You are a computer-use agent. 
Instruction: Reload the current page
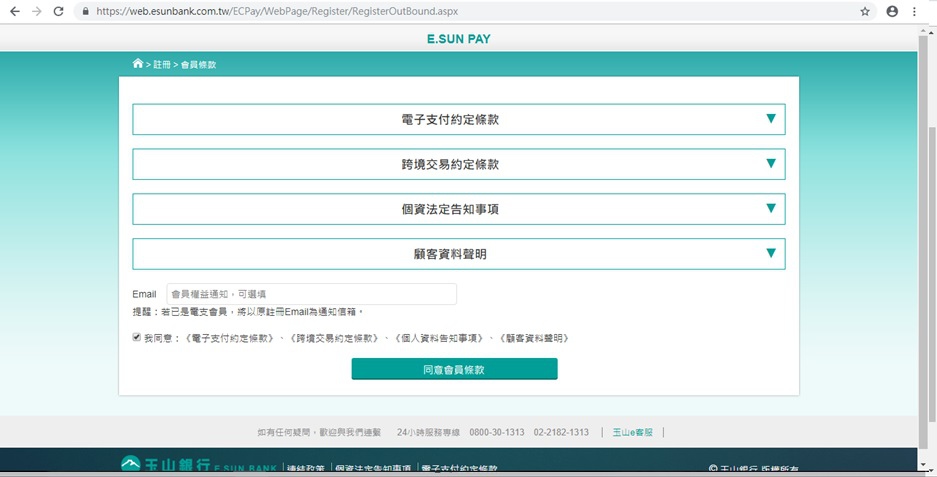click(58, 11)
